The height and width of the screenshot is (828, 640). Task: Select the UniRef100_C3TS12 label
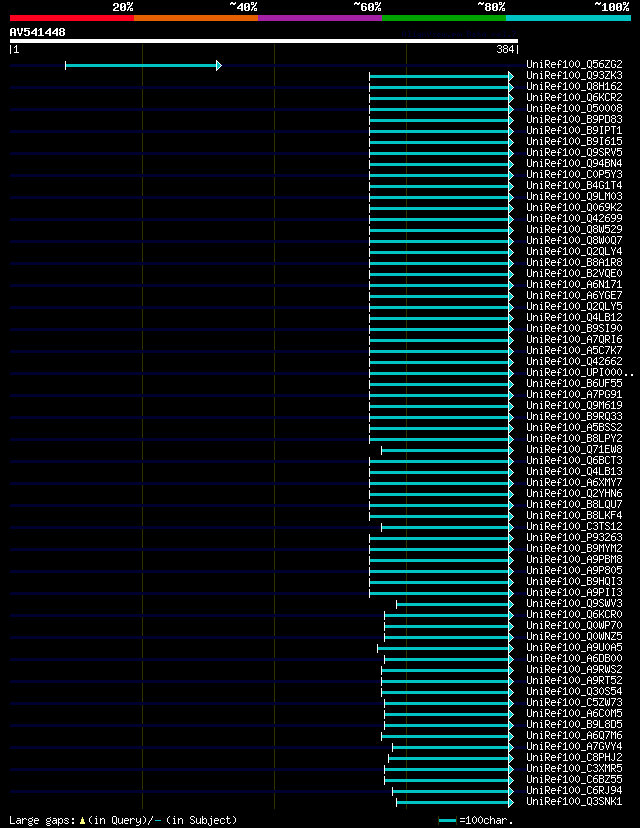point(574,526)
